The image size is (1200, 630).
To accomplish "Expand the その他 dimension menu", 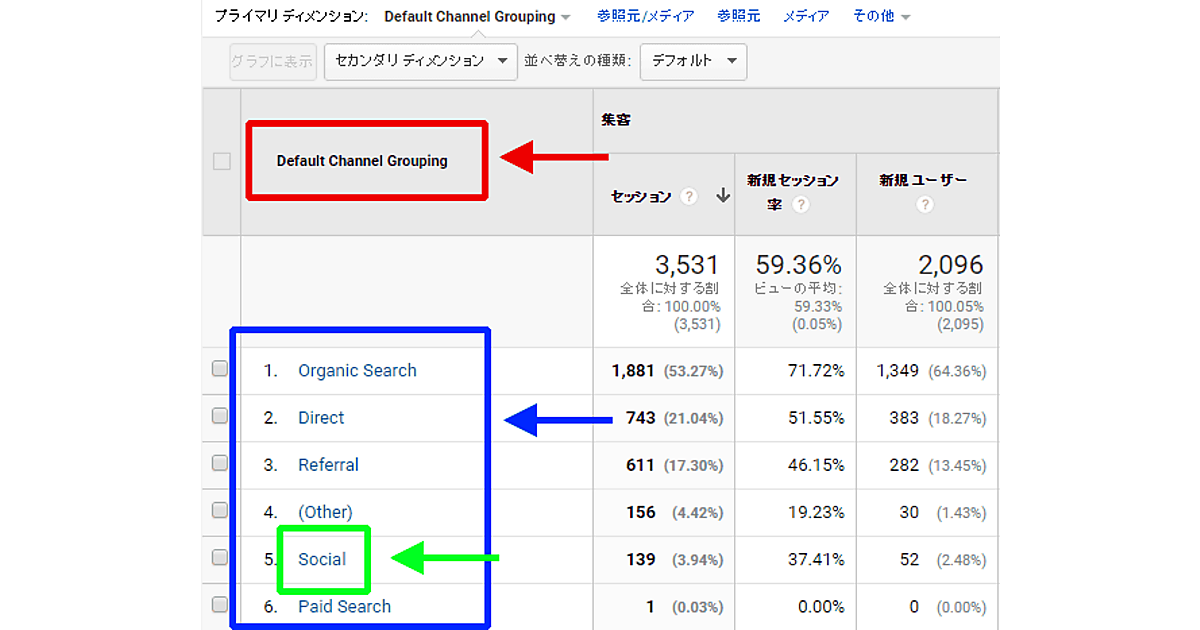I will tap(881, 17).
